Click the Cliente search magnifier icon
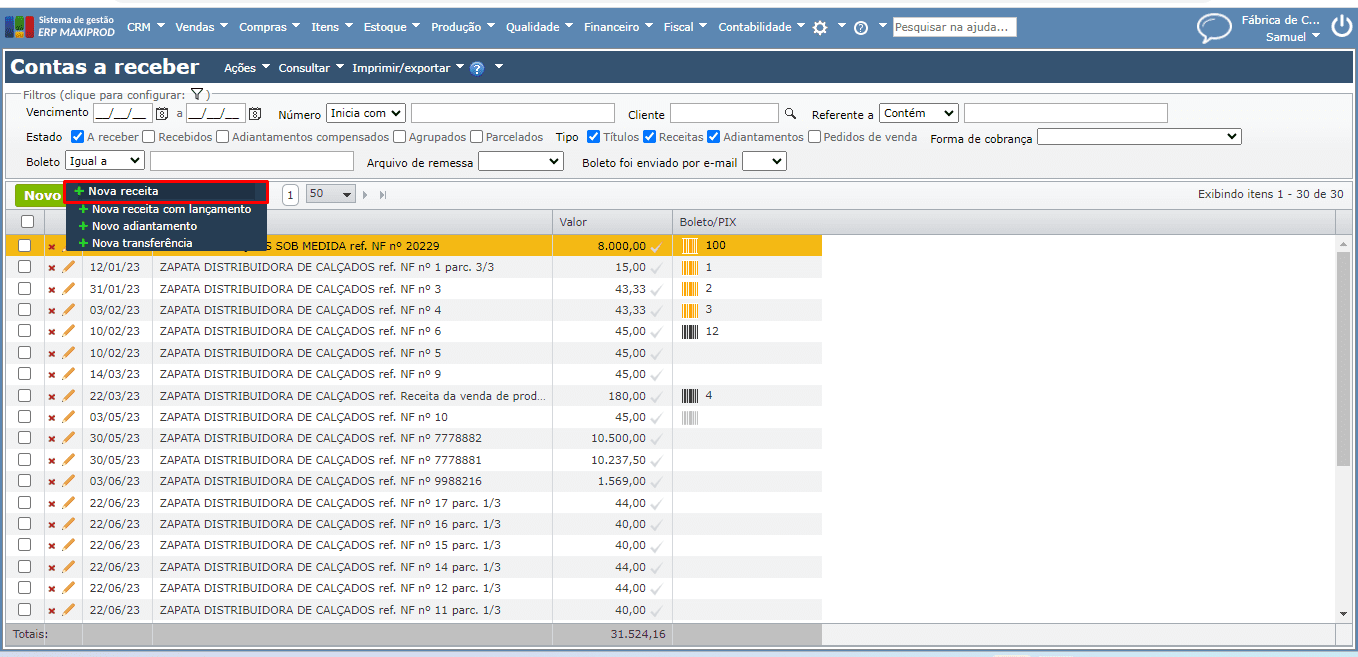Viewport: 1358px width, 657px height. tap(790, 114)
